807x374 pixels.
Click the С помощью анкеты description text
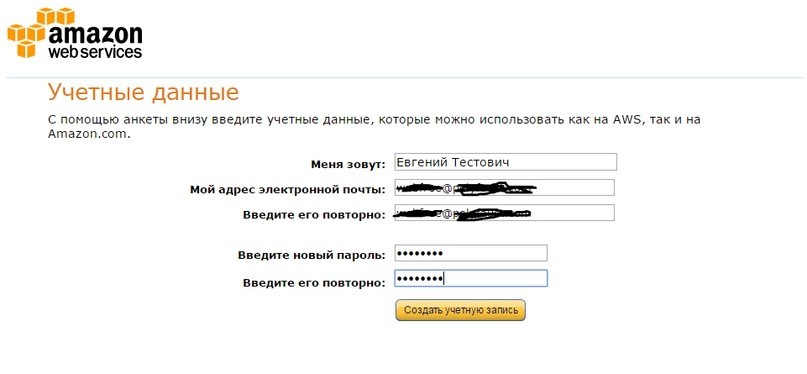pos(374,127)
